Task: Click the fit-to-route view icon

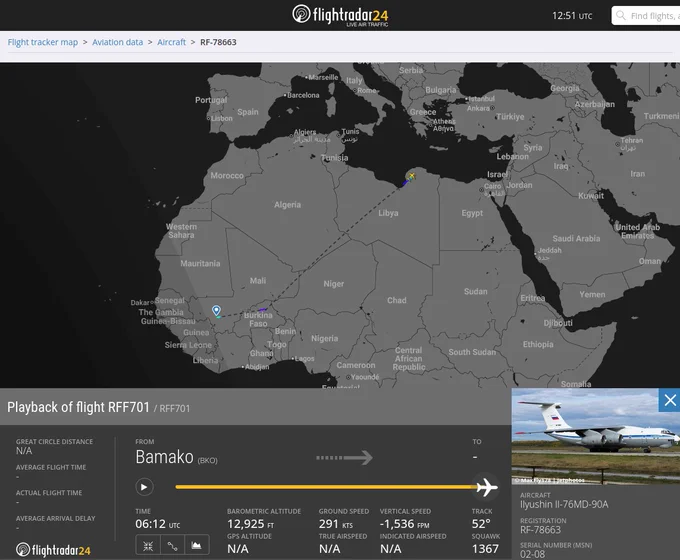Action: tap(148, 546)
